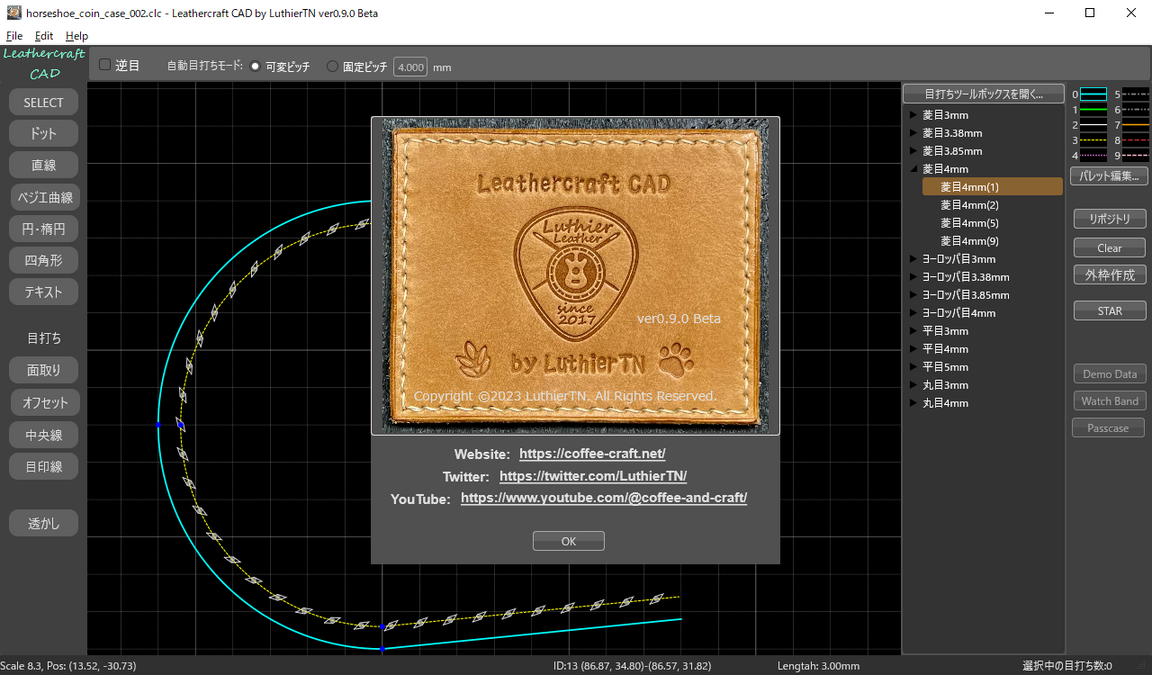Viewport: 1152px width, 675px height.
Task: Pick palette line 2 white swatch
Action: click(1093, 125)
